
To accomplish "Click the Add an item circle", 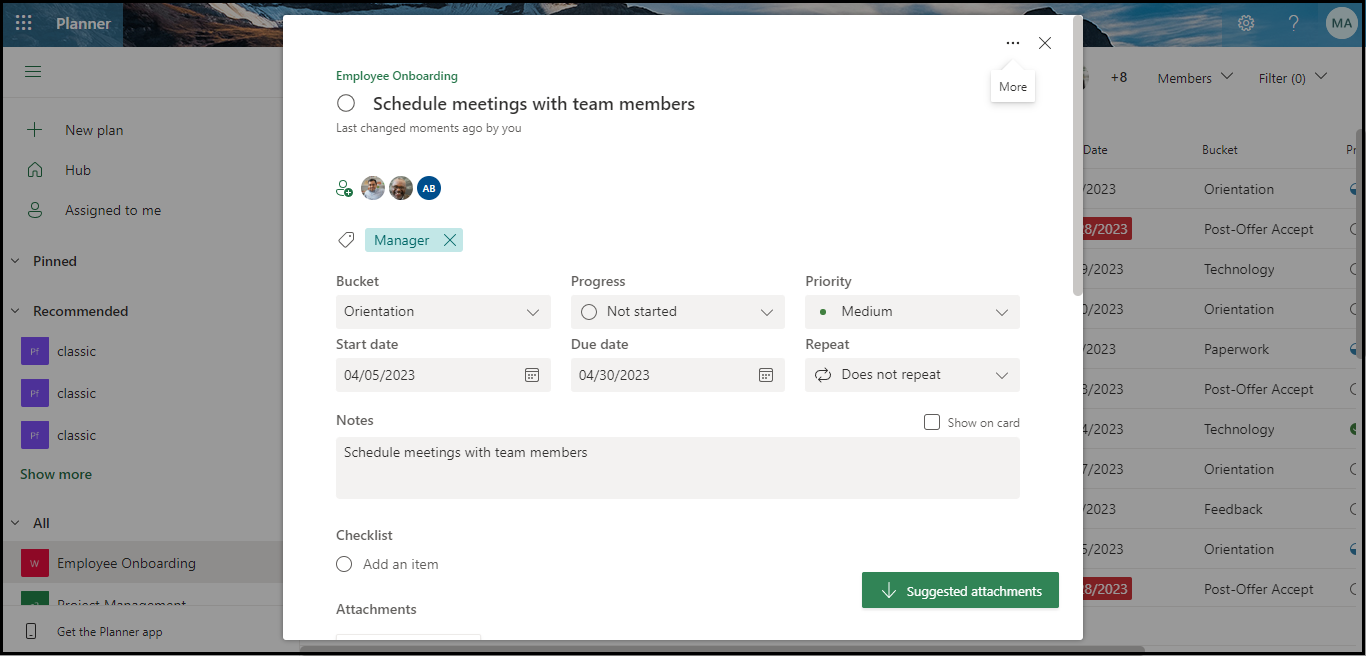I will coord(344,564).
